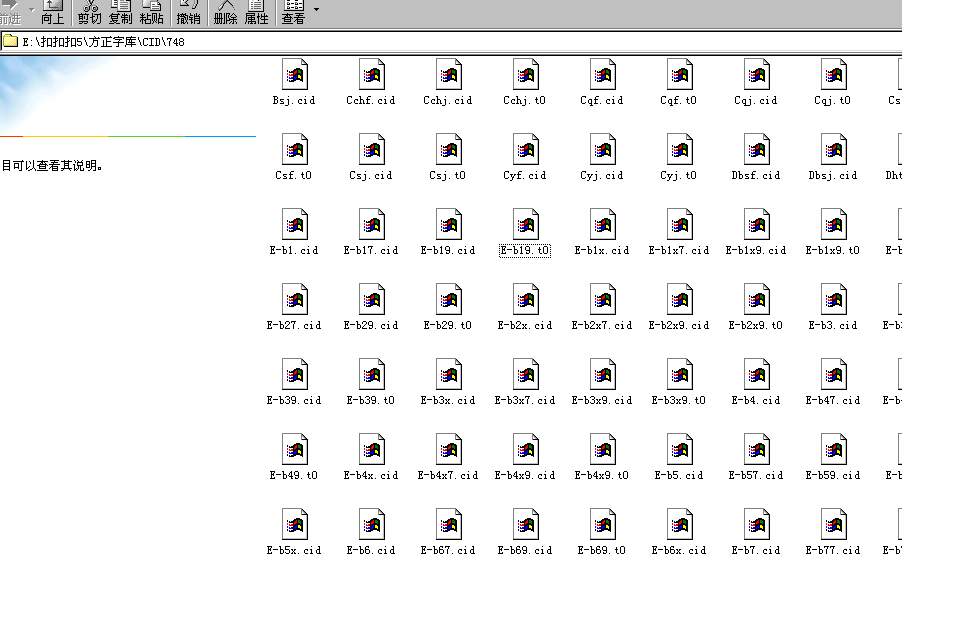Image resolution: width=961 pixels, height=627 pixels.
Task: Select the Csj.cid file icon
Action: coord(372,149)
